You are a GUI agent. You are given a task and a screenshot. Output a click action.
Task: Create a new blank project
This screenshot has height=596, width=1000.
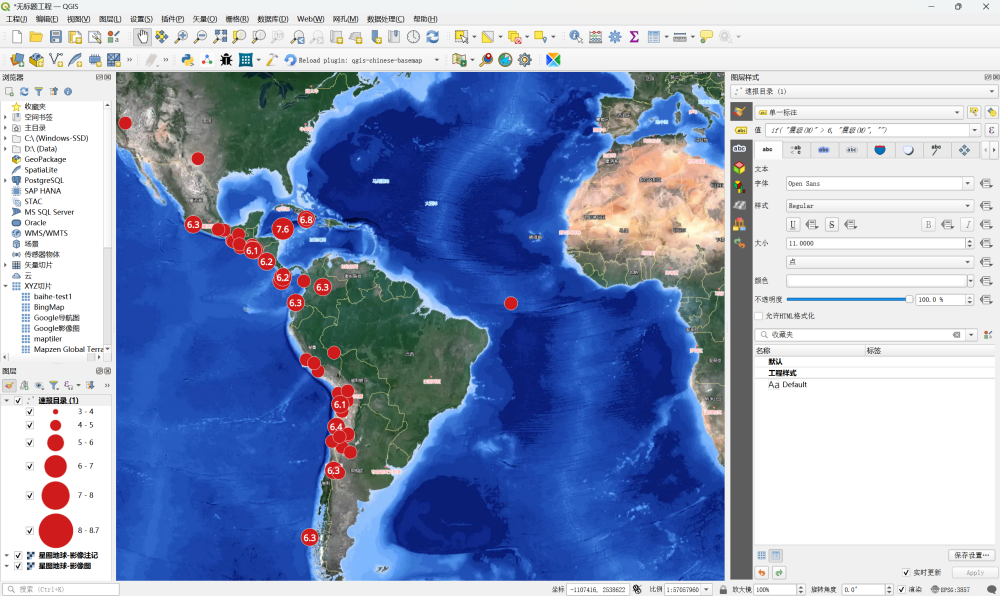(x=17, y=37)
